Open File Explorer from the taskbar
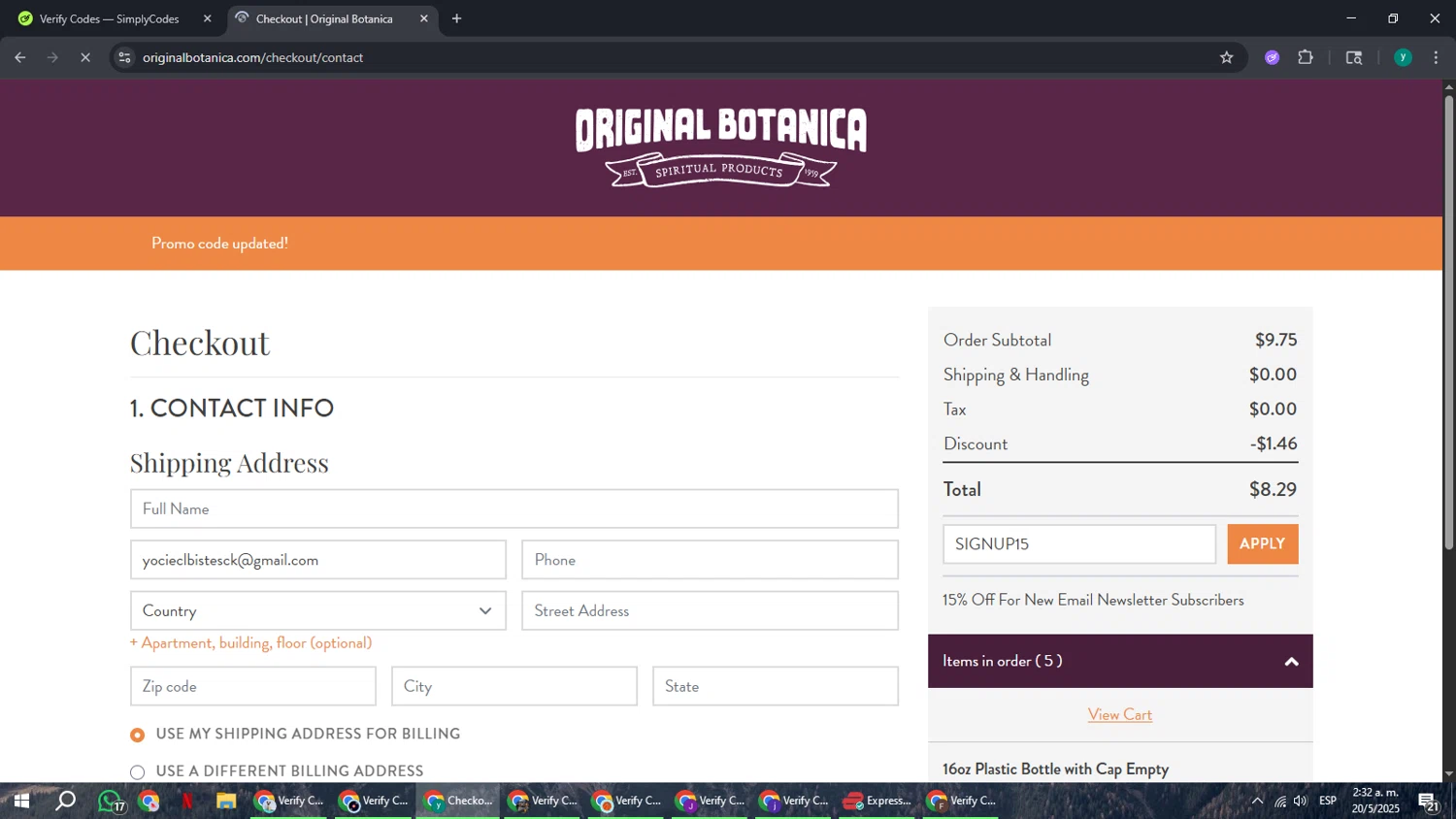1456x819 pixels. coord(226,801)
